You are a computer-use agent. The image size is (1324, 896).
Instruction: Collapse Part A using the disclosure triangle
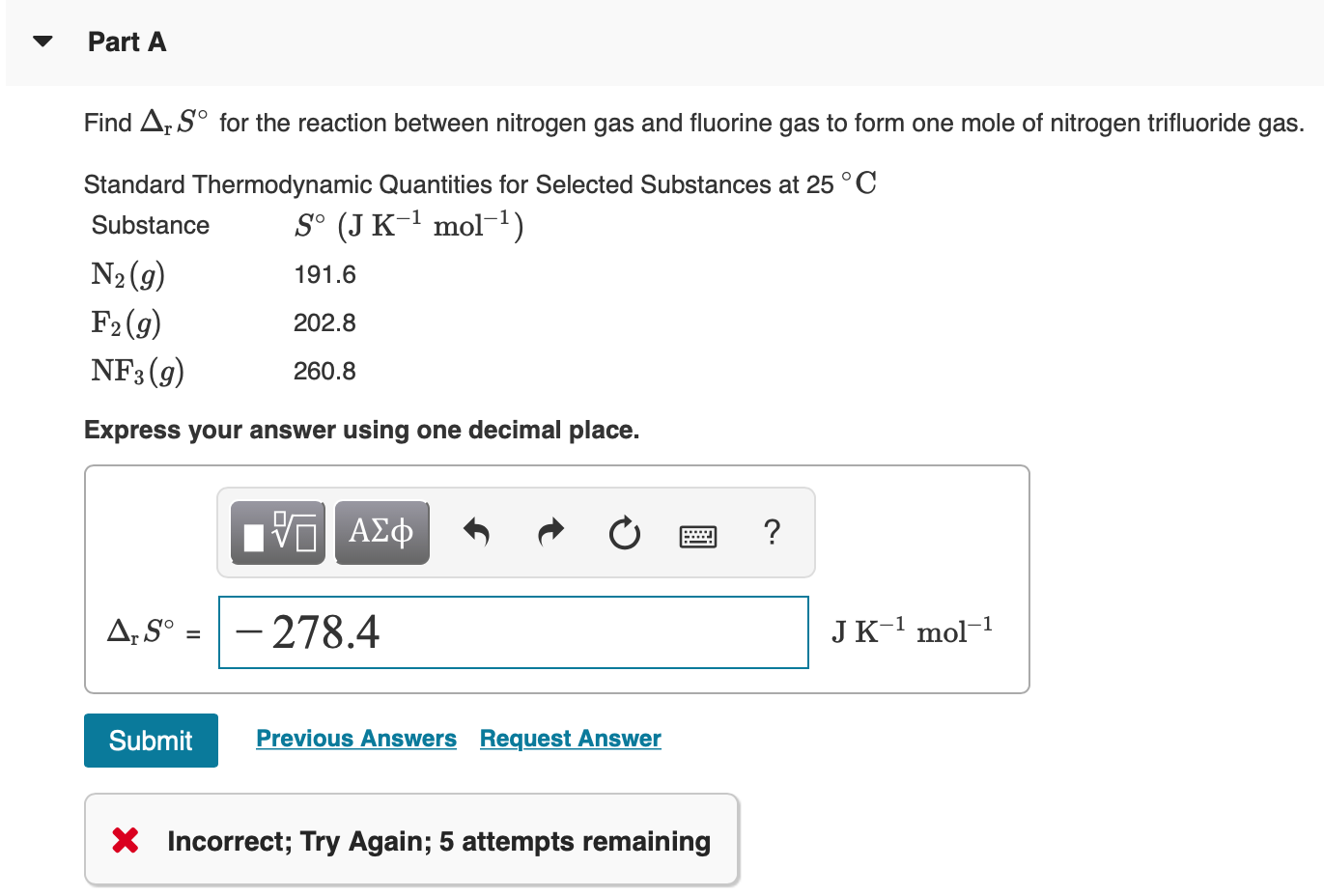coord(42,40)
